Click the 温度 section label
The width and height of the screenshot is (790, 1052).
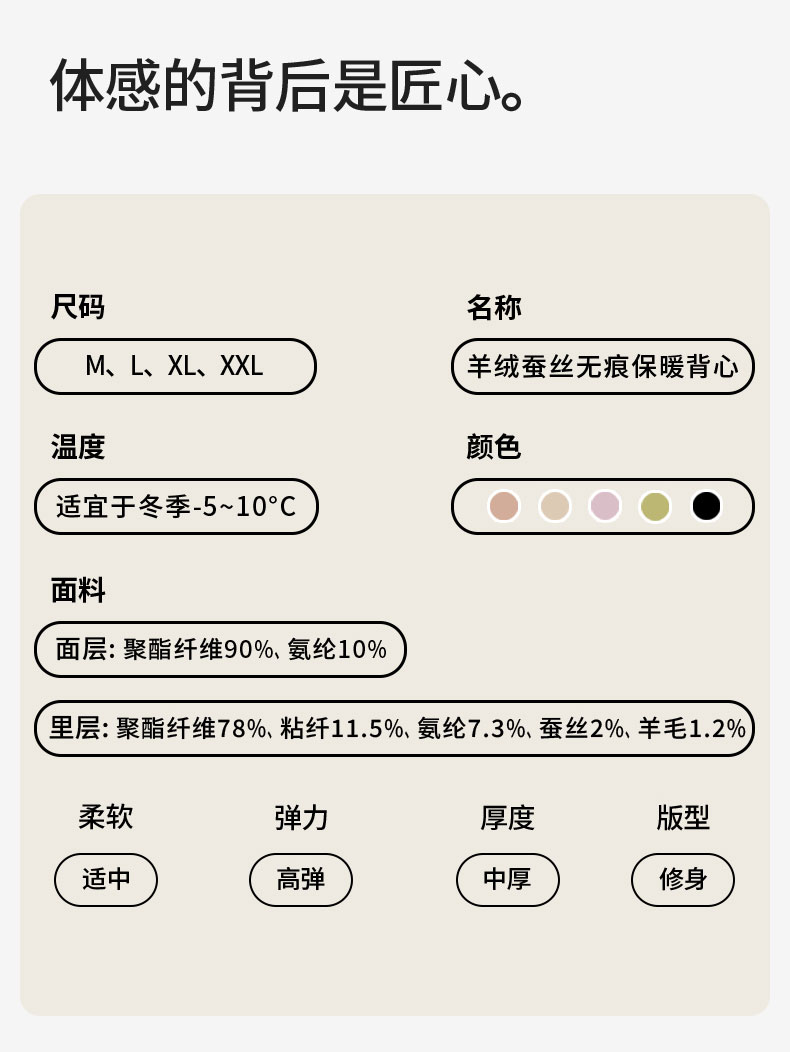(x=78, y=447)
